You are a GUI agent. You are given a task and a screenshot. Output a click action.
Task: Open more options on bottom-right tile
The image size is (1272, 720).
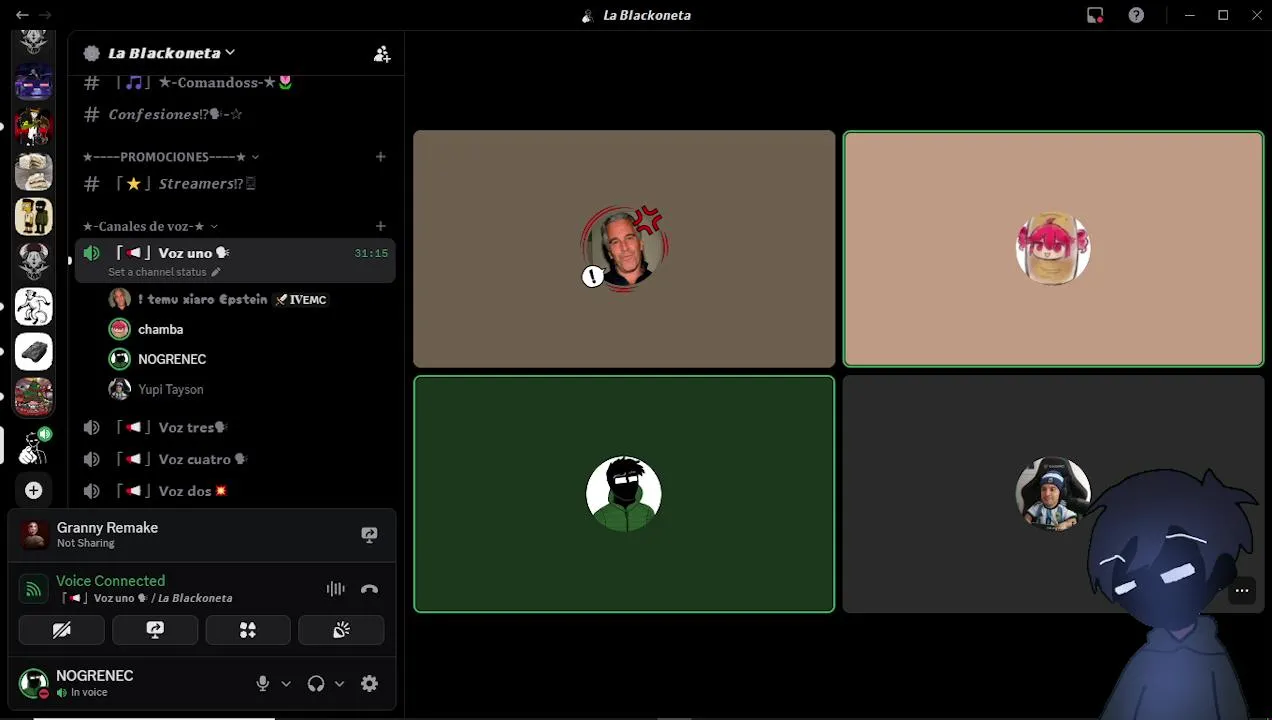point(1241,590)
